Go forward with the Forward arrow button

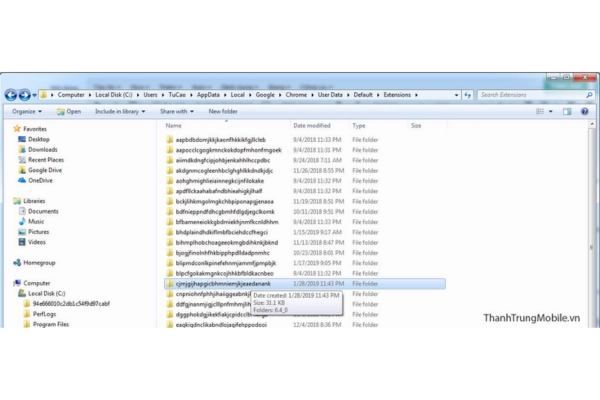24,95
